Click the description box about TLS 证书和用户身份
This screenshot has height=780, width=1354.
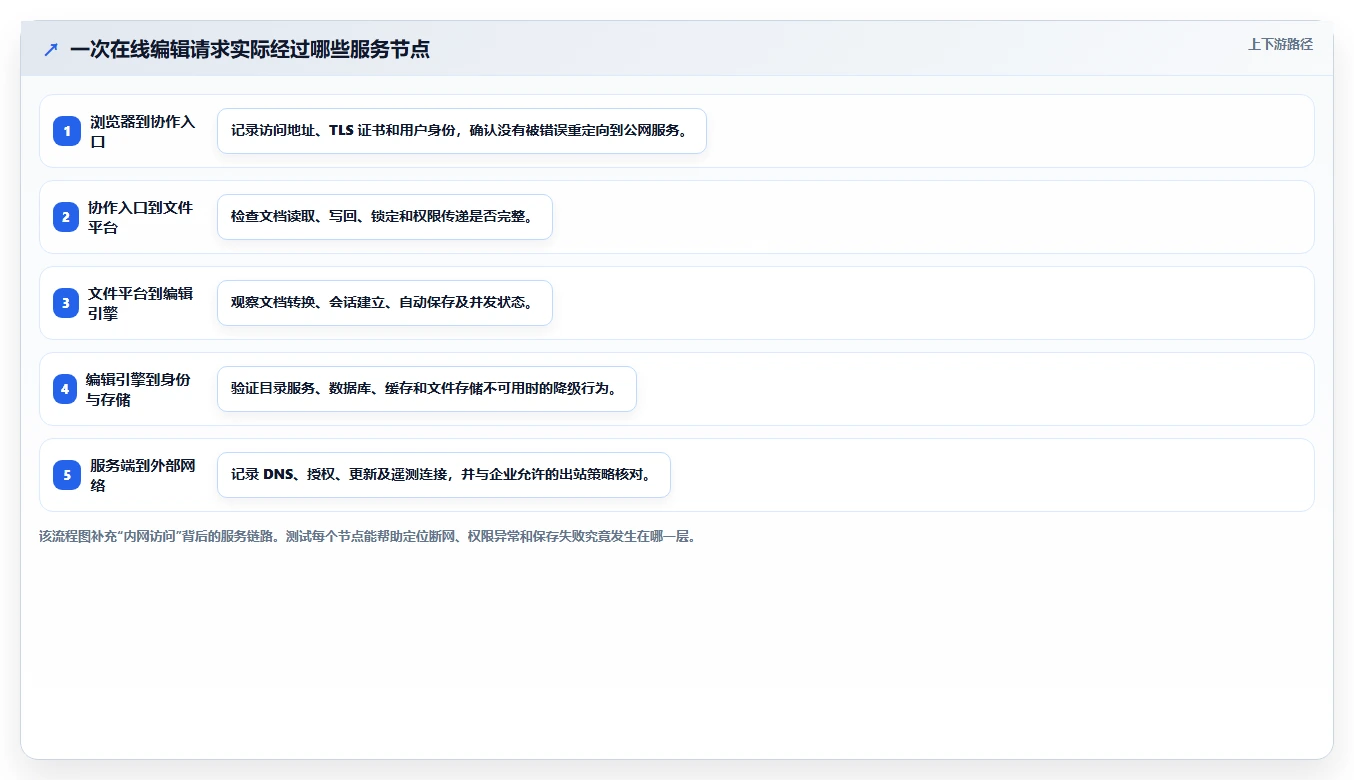[x=462, y=131]
